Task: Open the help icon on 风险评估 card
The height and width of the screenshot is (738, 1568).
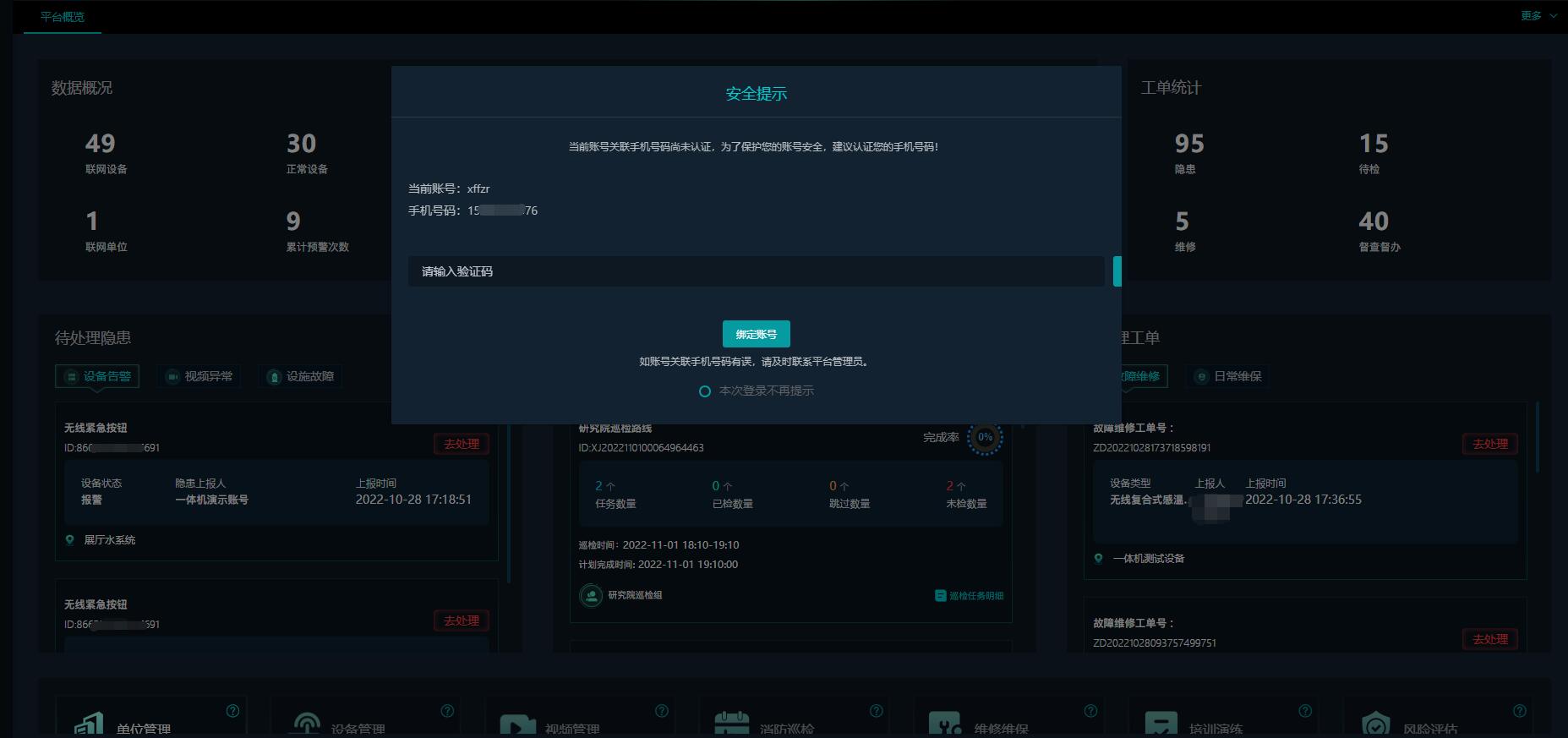Action: point(1520,711)
